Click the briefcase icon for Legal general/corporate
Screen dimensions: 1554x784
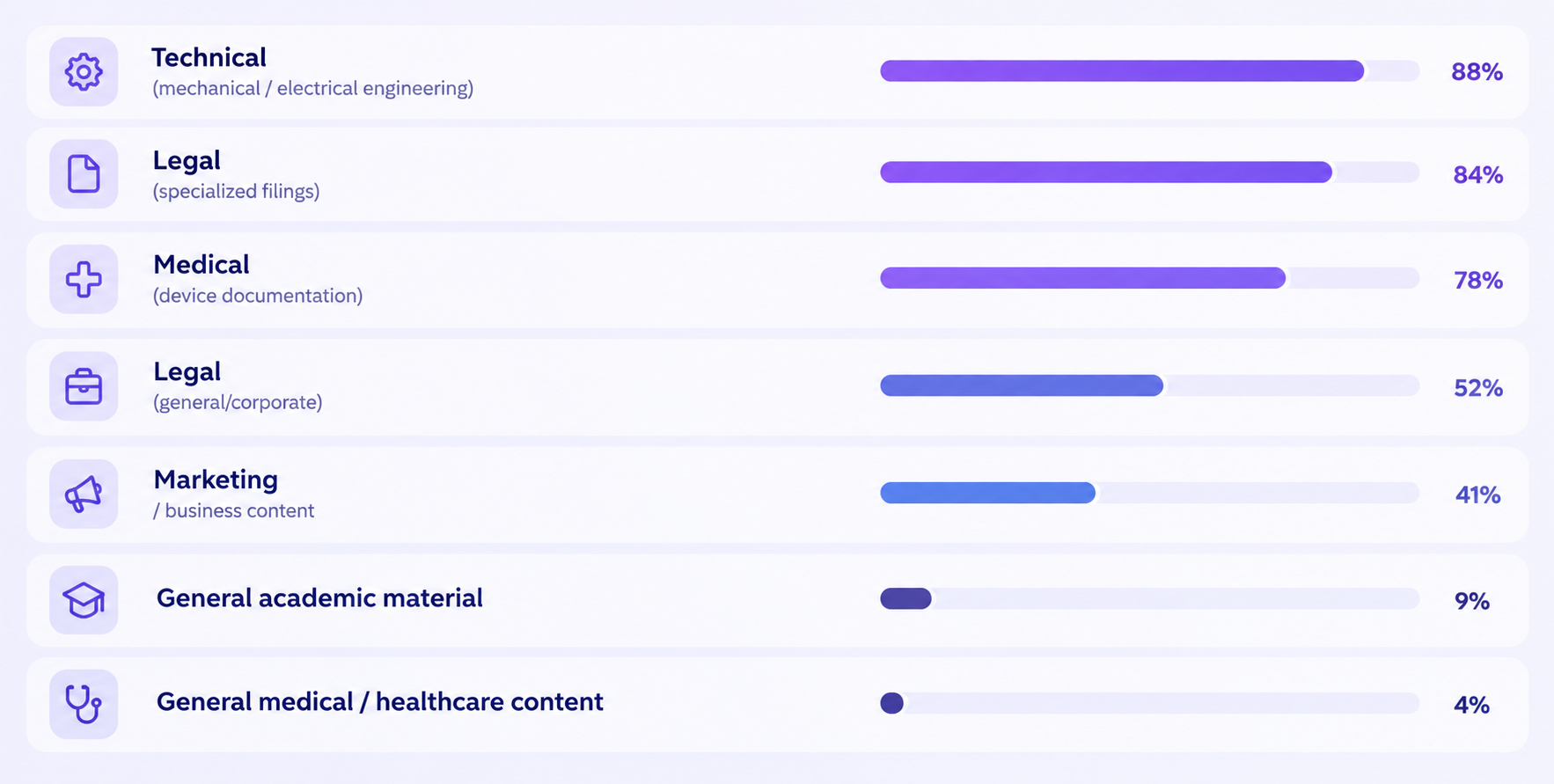click(84, 386)
